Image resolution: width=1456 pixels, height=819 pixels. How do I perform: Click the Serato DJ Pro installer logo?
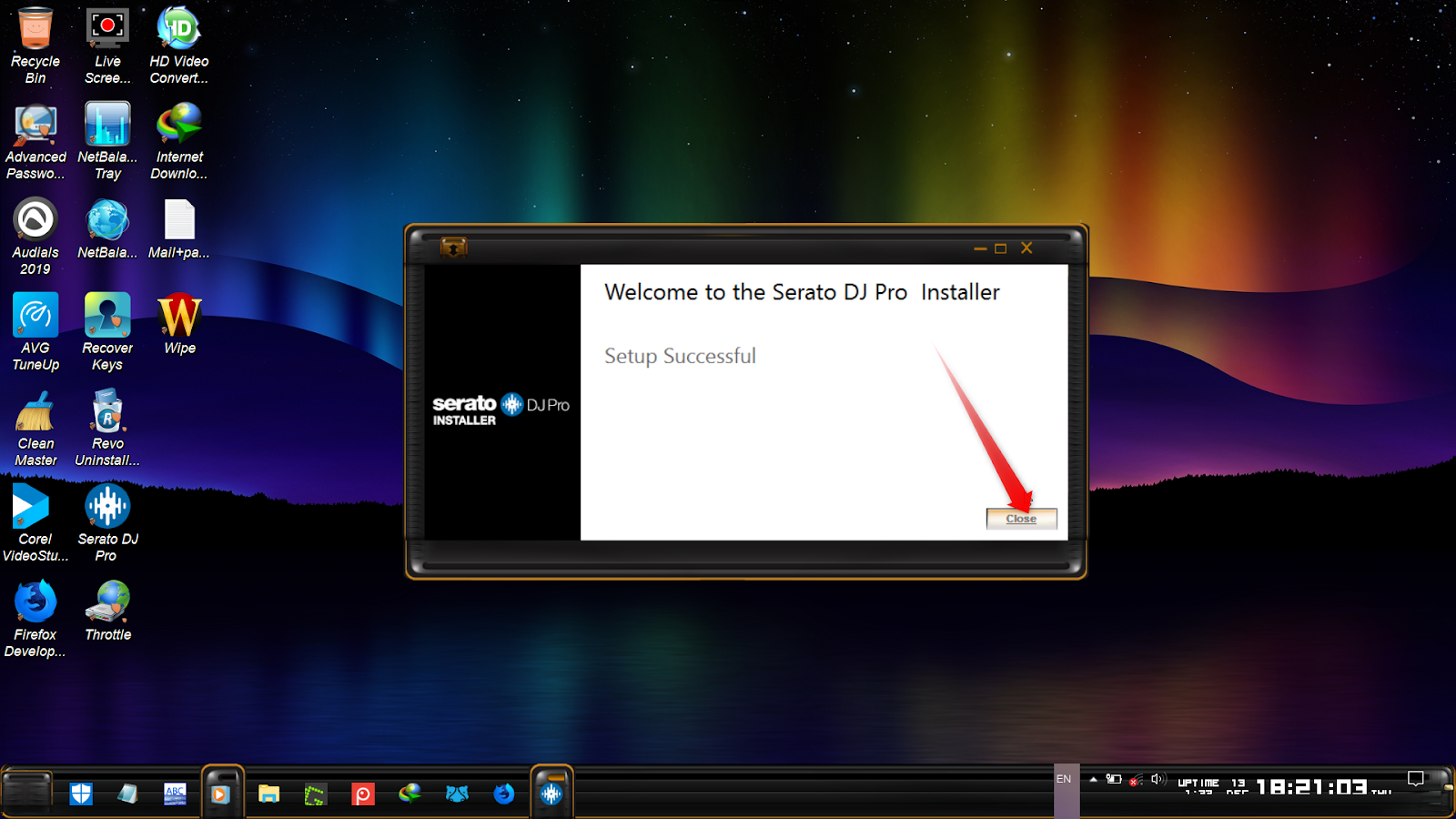click(x=501, y=409)
